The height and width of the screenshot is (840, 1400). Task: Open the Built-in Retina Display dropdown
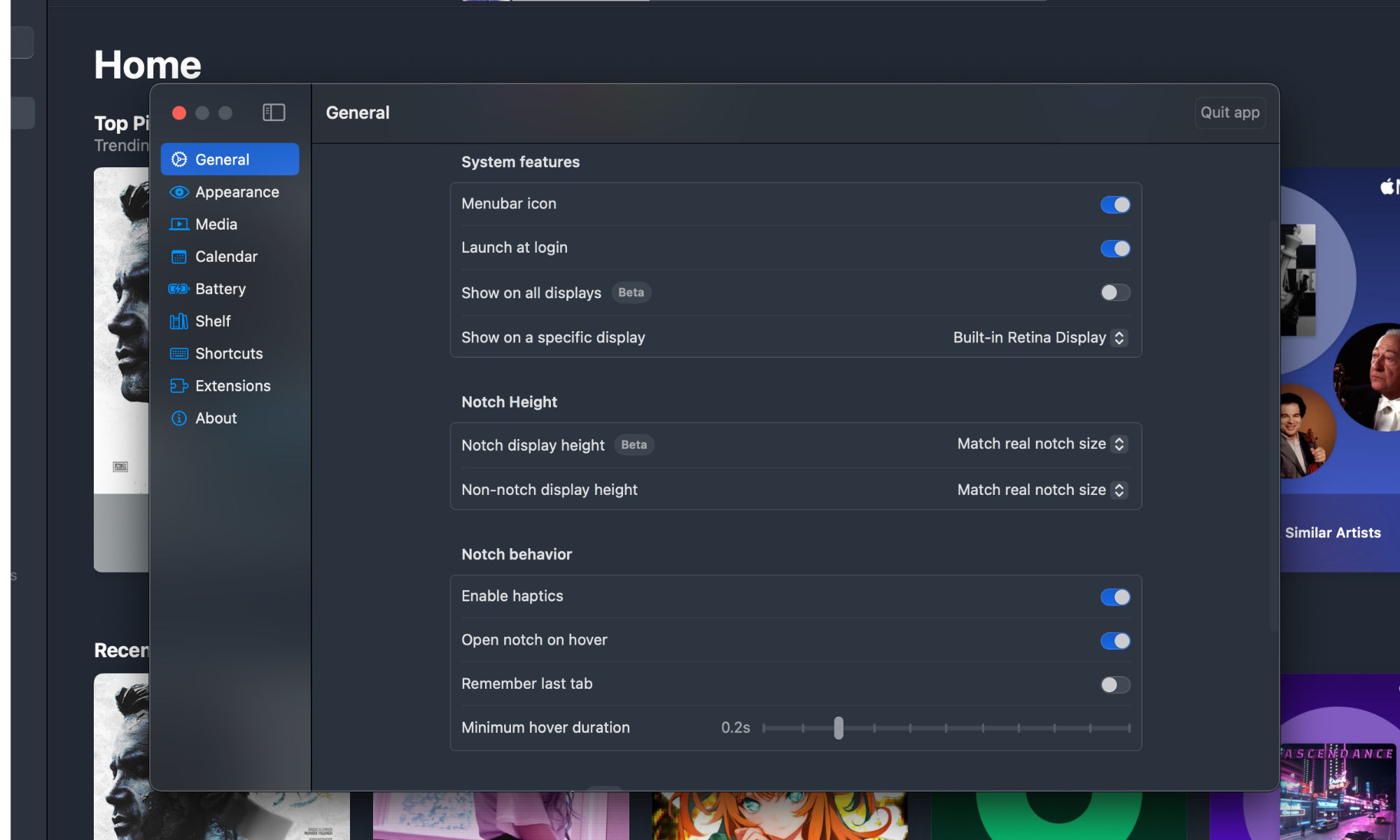pos(1039,338)
